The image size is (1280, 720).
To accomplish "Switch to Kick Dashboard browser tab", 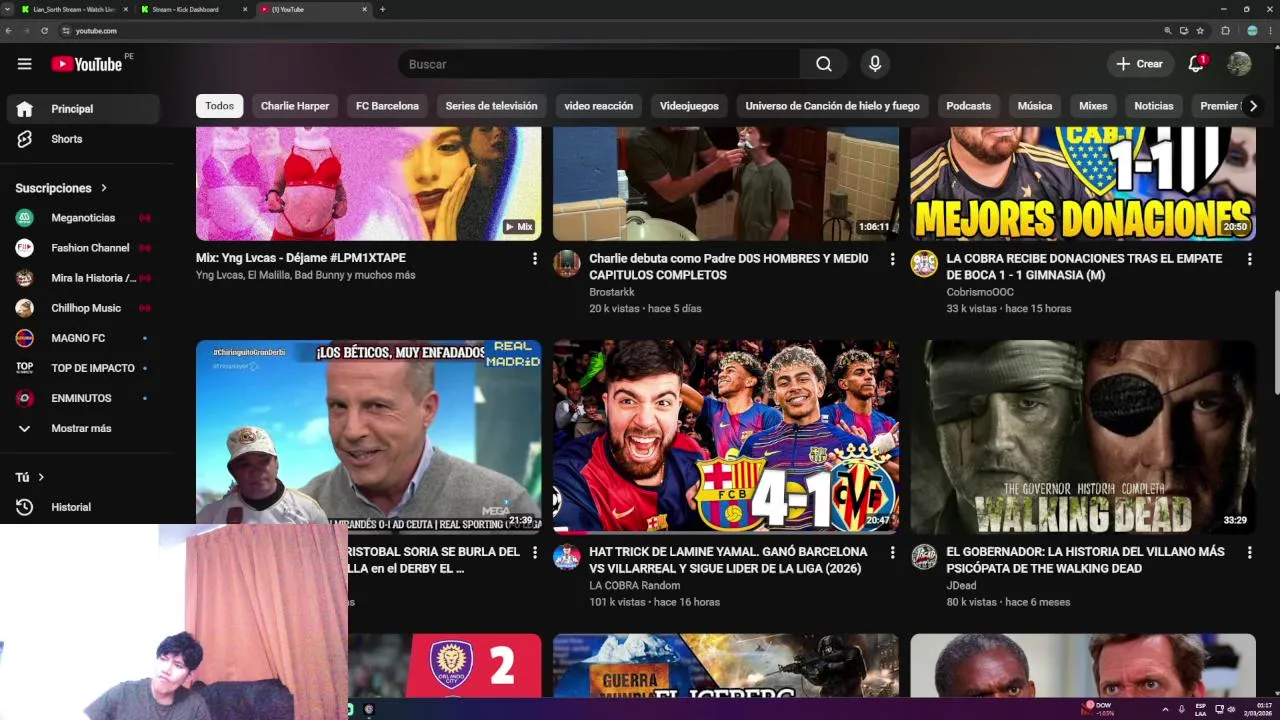I will (x=192, y=9).
